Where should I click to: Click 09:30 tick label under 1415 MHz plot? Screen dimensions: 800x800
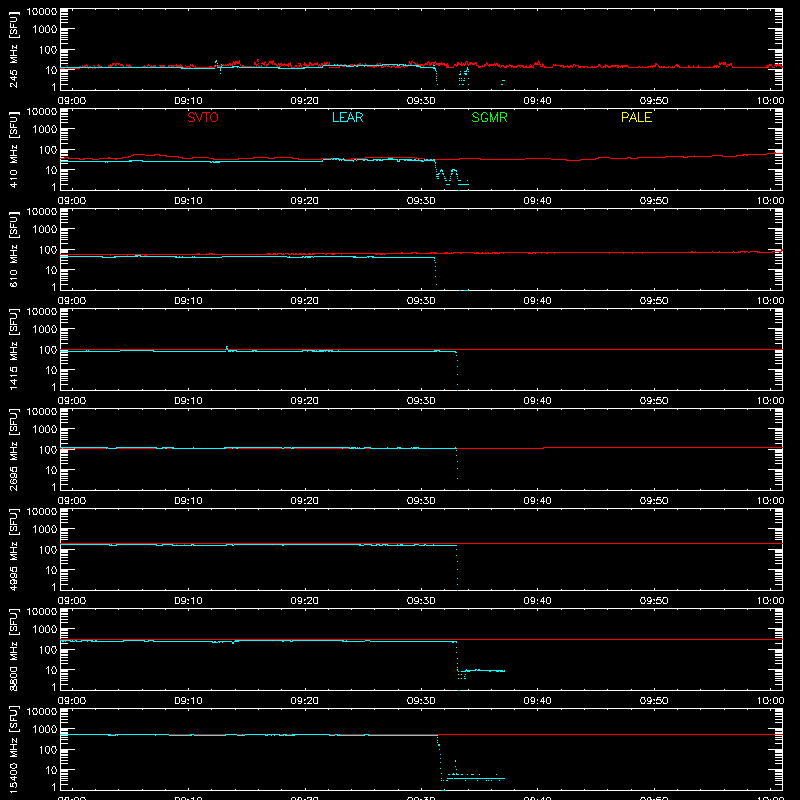pos(421,401)
